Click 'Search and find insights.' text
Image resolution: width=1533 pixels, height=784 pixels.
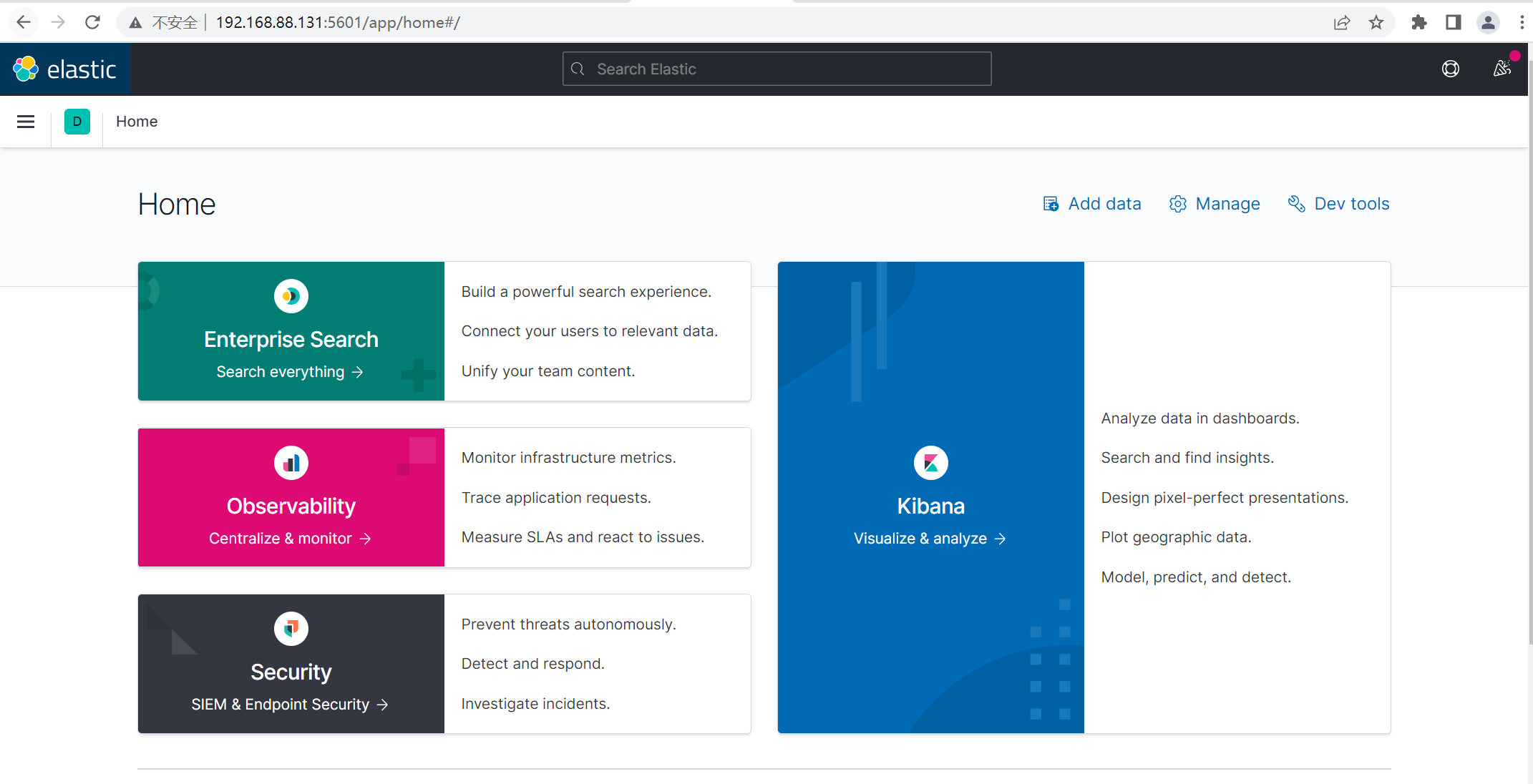[x=1187, y=458]
